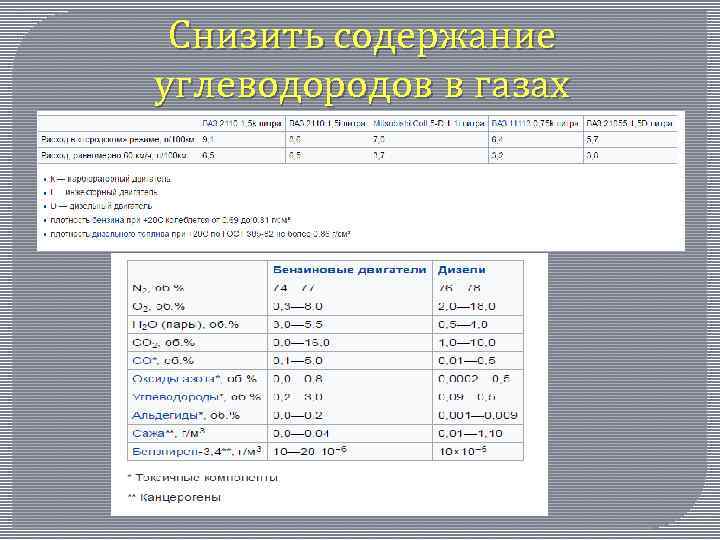Viewport: 720px width, 540px height.
Task: Click the injector engine note line
Action: click(x=104, y=192)
